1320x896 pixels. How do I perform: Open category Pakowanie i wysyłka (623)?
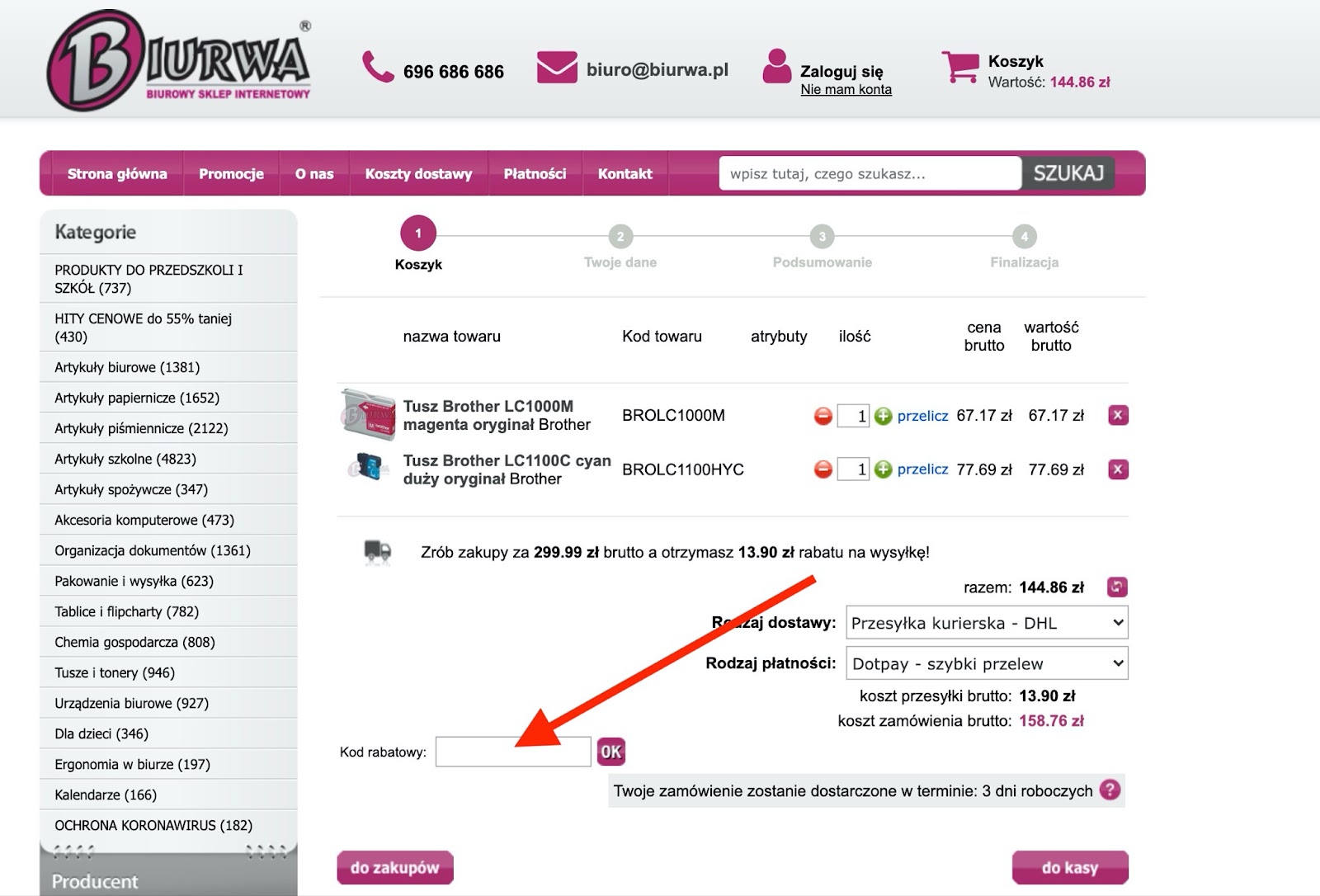tap(168, 581)
